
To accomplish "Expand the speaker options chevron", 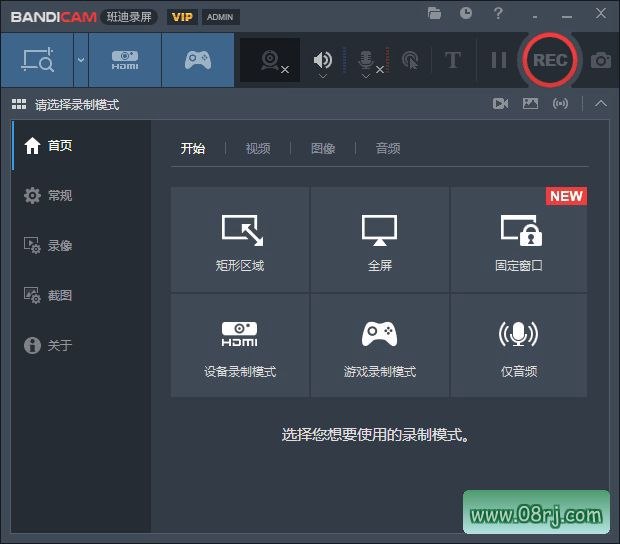I will click(x=323, y=76).
